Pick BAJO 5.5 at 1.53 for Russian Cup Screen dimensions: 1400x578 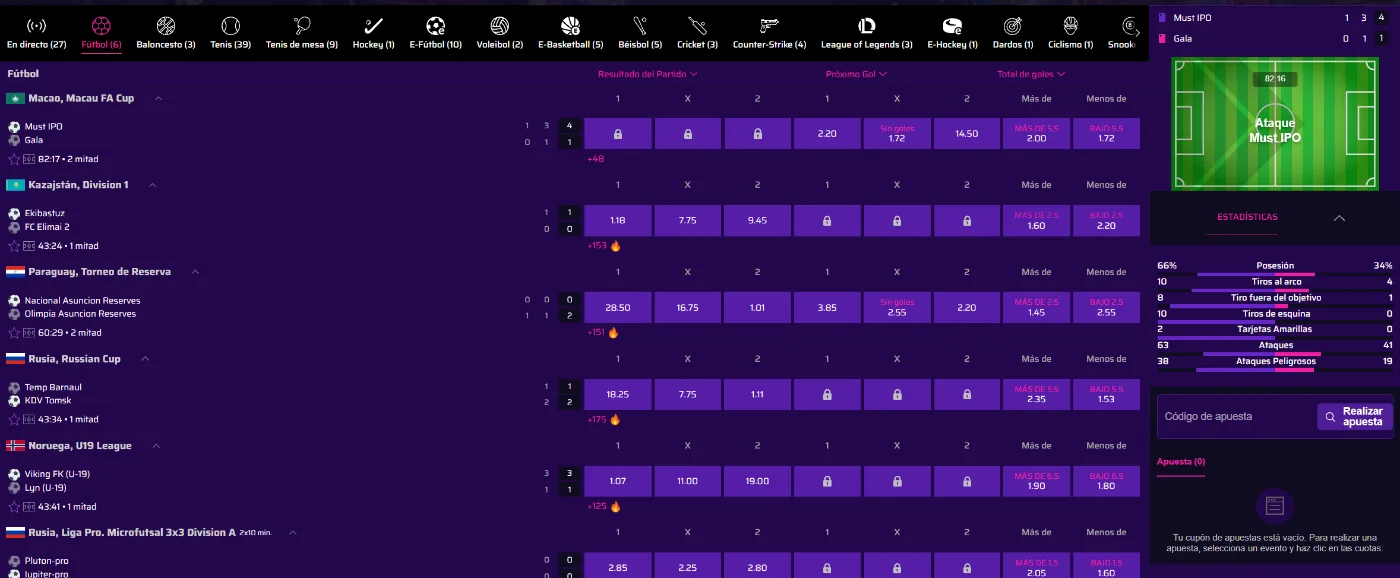[x=1106, y=394]
